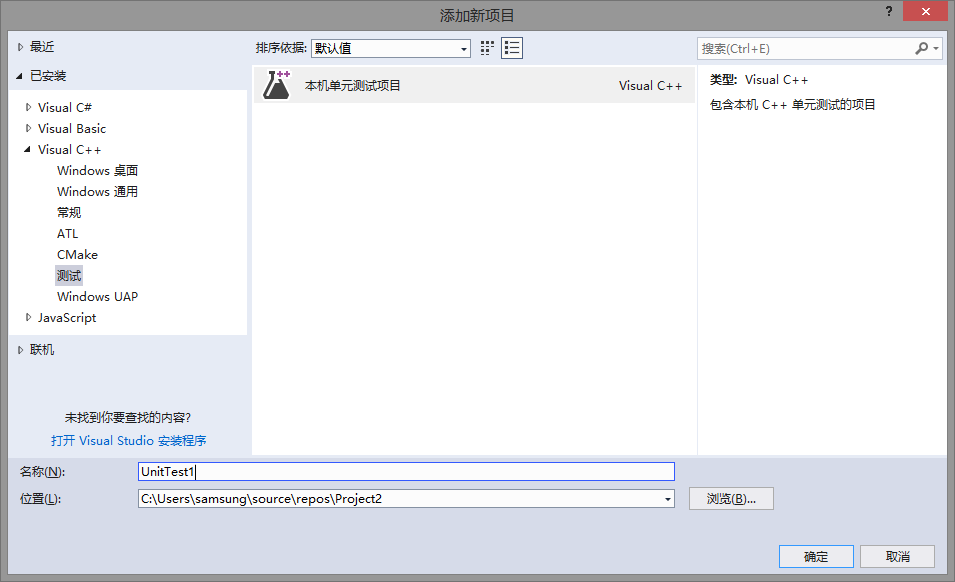This screenshot has height=582, width=955.
Task: Open the help question mark button
Action: click(x=889, y=11)
